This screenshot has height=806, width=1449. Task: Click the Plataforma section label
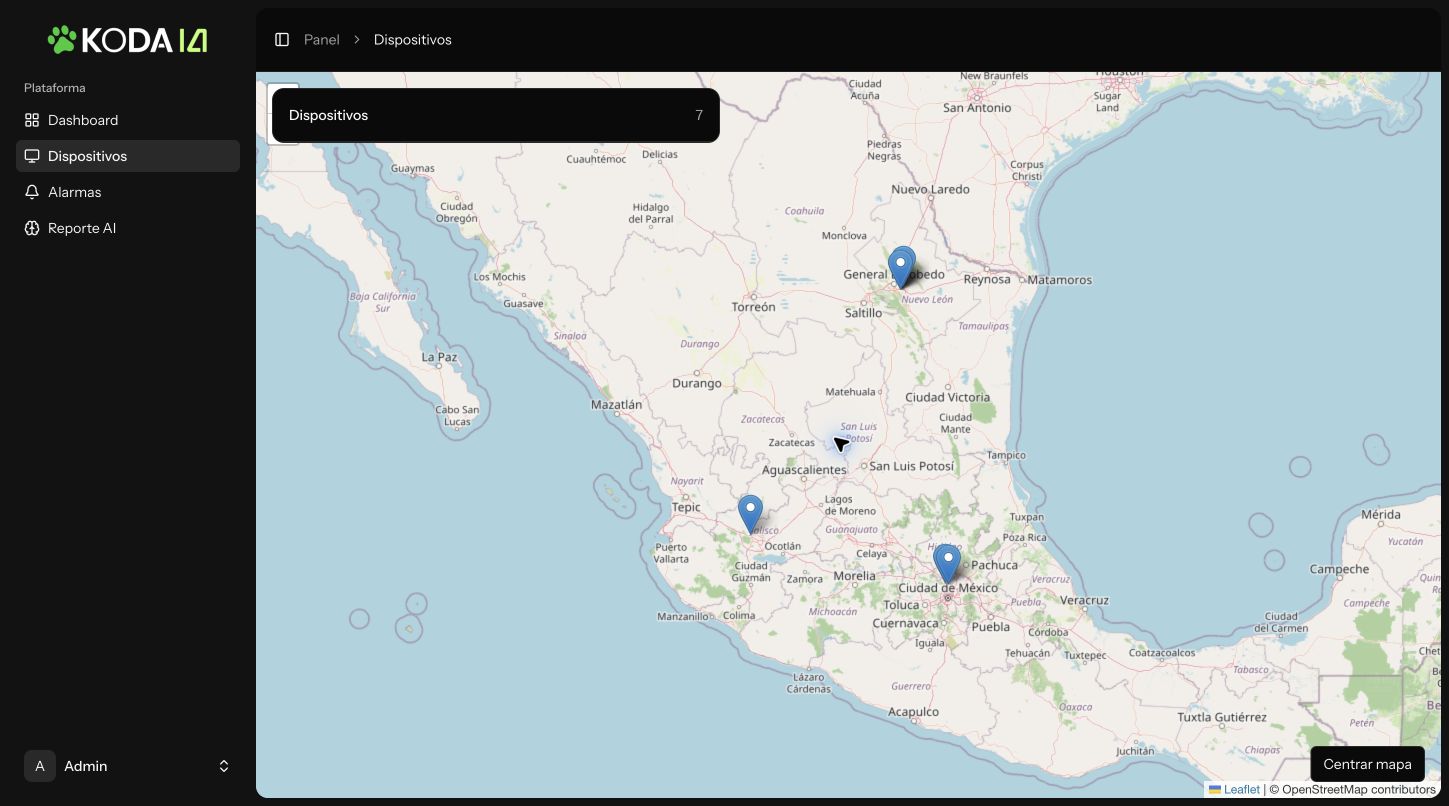click(55, 88)
